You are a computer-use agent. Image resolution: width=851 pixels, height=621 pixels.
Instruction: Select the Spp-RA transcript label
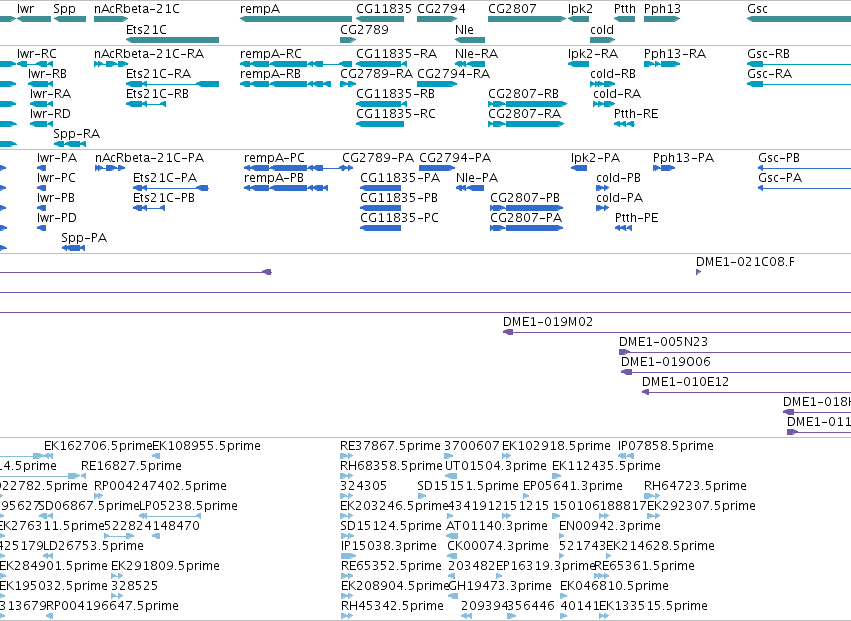pos(77,134)
